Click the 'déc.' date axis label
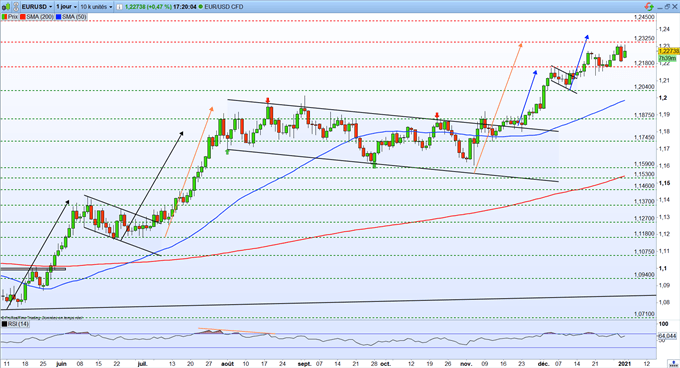 click(x=543, y=364)
